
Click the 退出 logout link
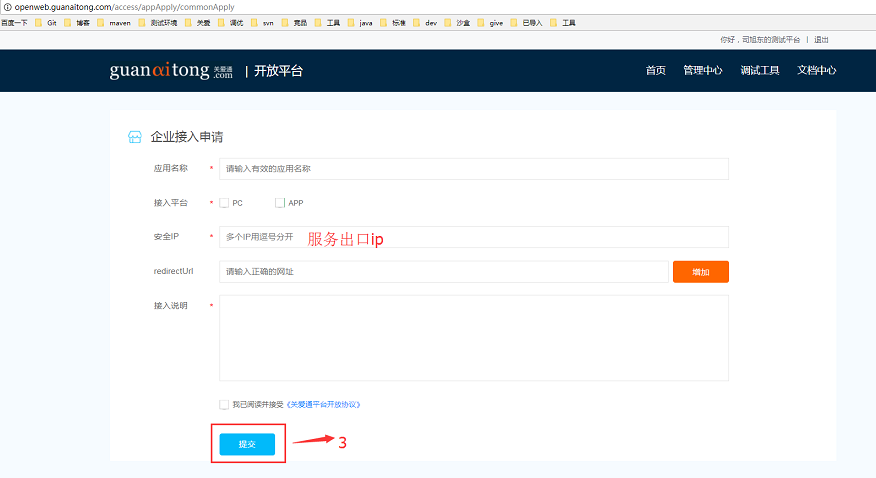pos(821,39)
